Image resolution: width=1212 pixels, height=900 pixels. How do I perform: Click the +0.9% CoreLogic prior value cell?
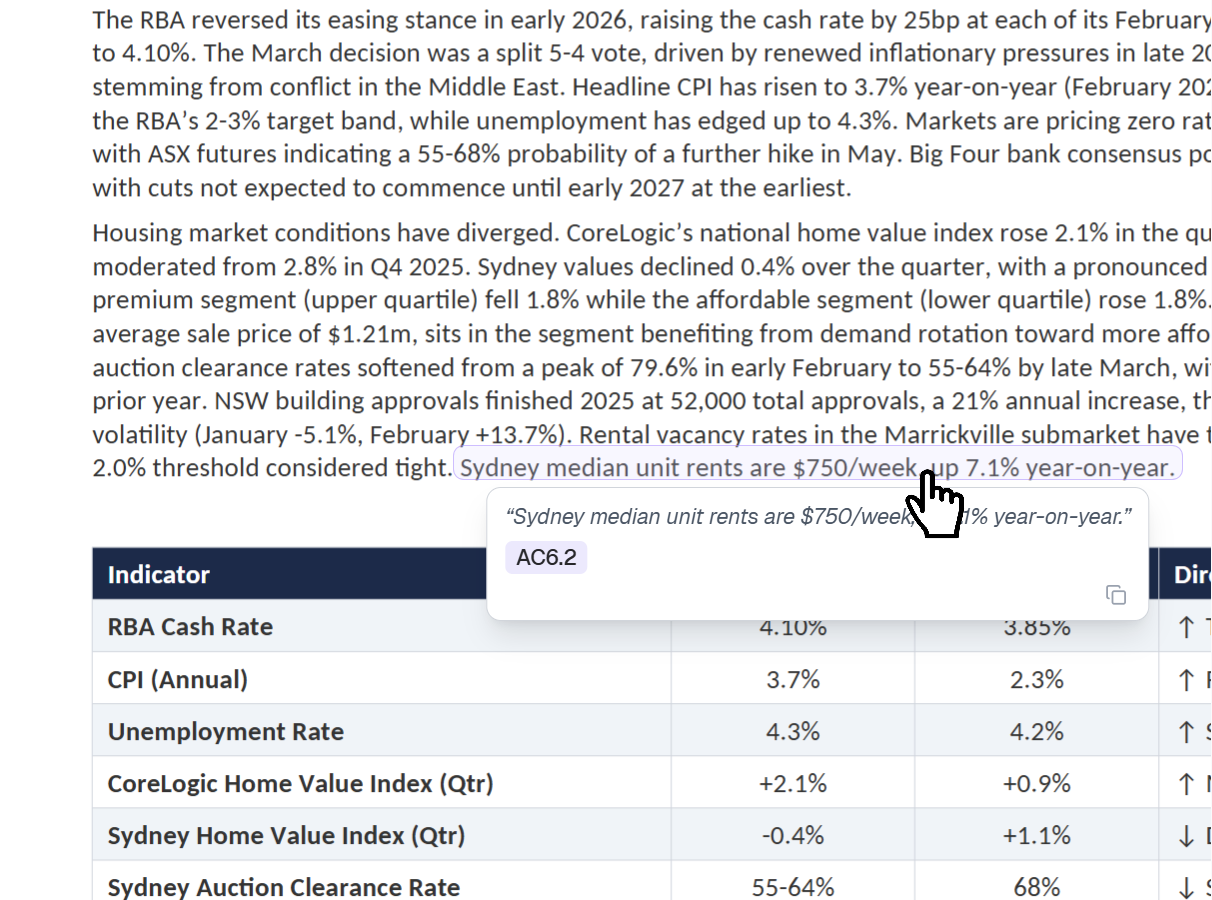[1036, 784]
